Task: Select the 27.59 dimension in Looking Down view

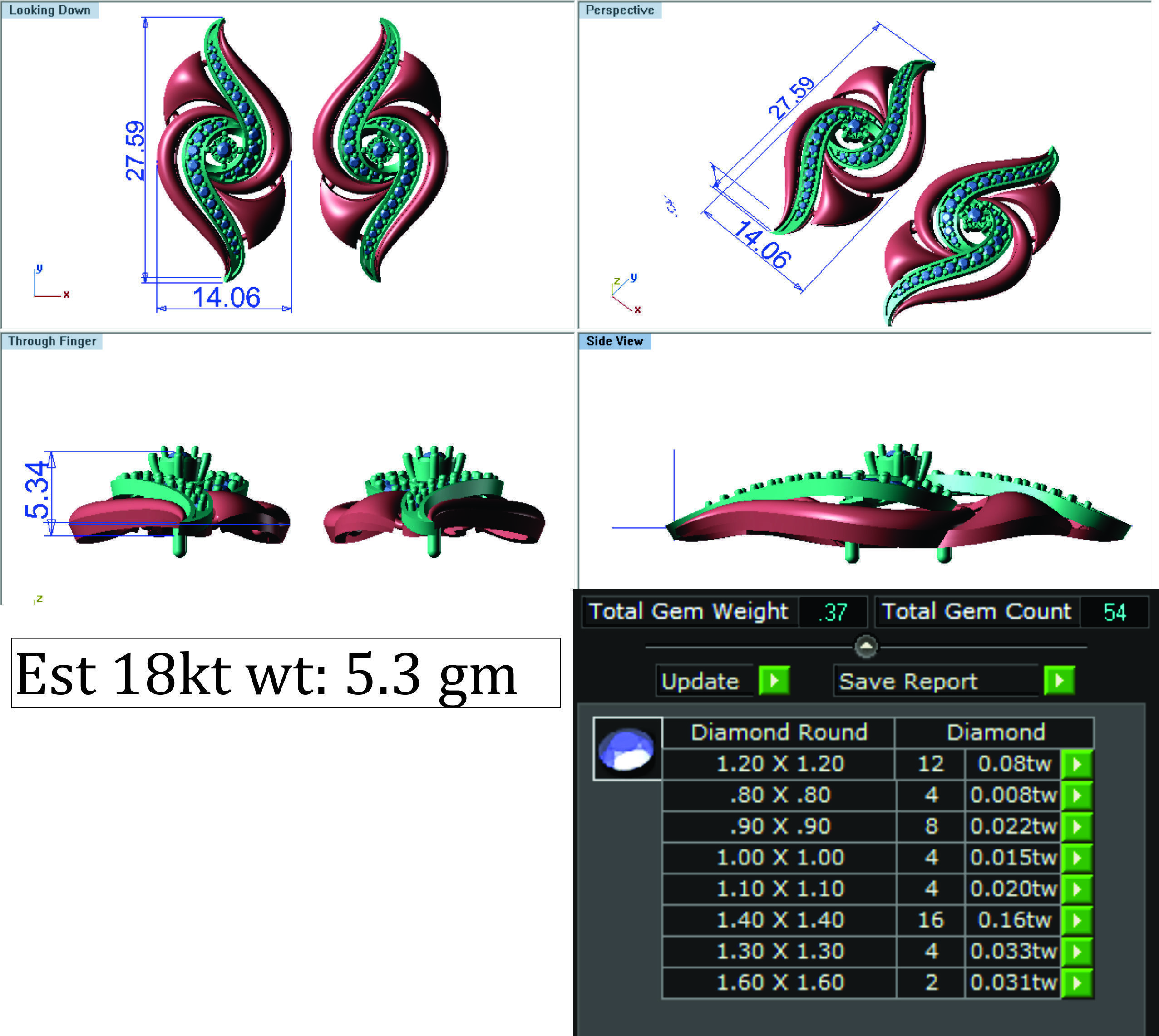Action: coord(135,151)
